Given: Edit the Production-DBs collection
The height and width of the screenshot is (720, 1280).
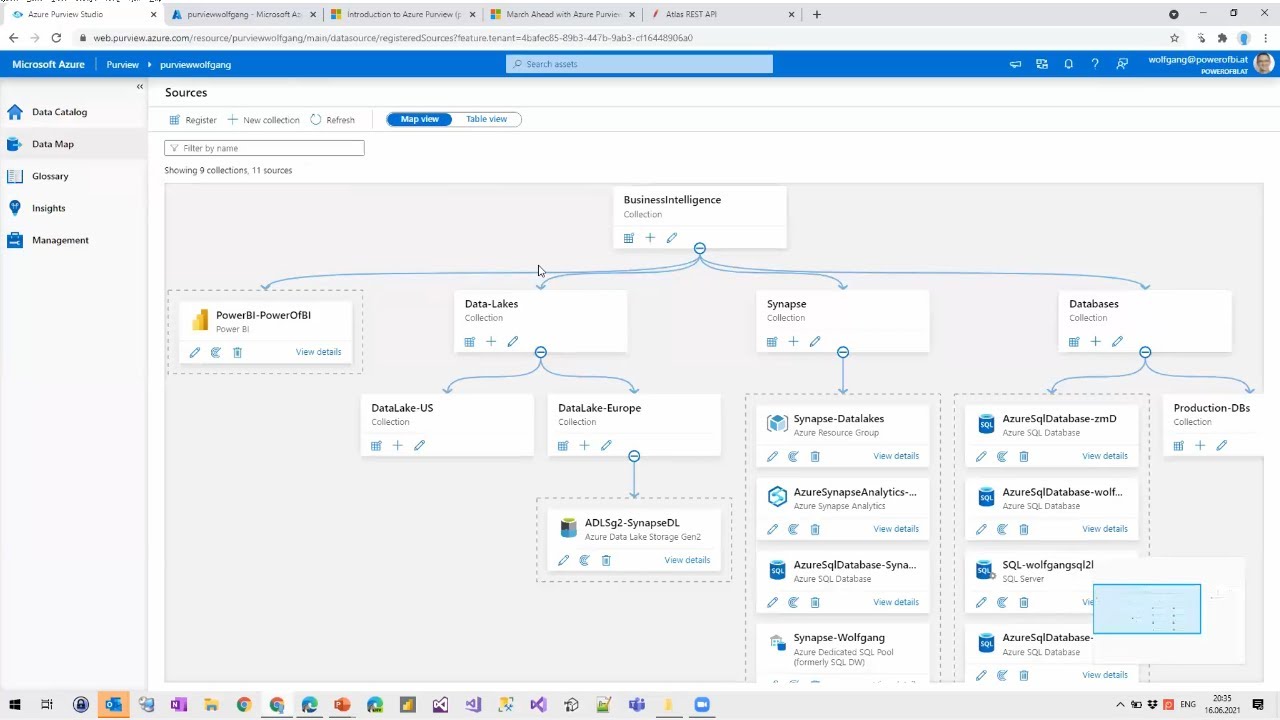Looking at the screenshot, I should (1221, 446).
